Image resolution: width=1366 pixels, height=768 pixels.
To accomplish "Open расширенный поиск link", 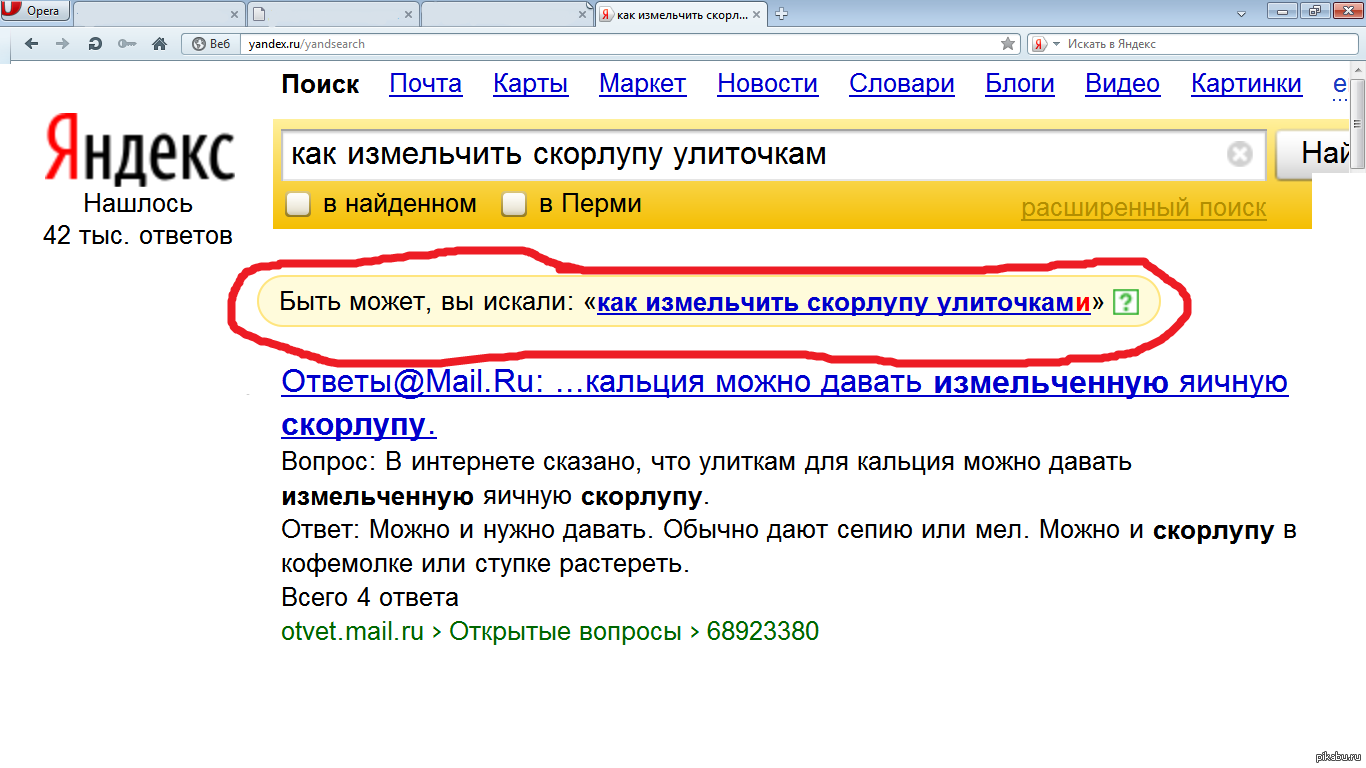I will 1144,208.
